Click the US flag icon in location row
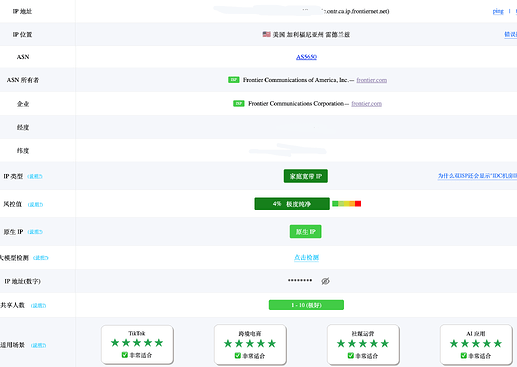 [x=266, y=34]
